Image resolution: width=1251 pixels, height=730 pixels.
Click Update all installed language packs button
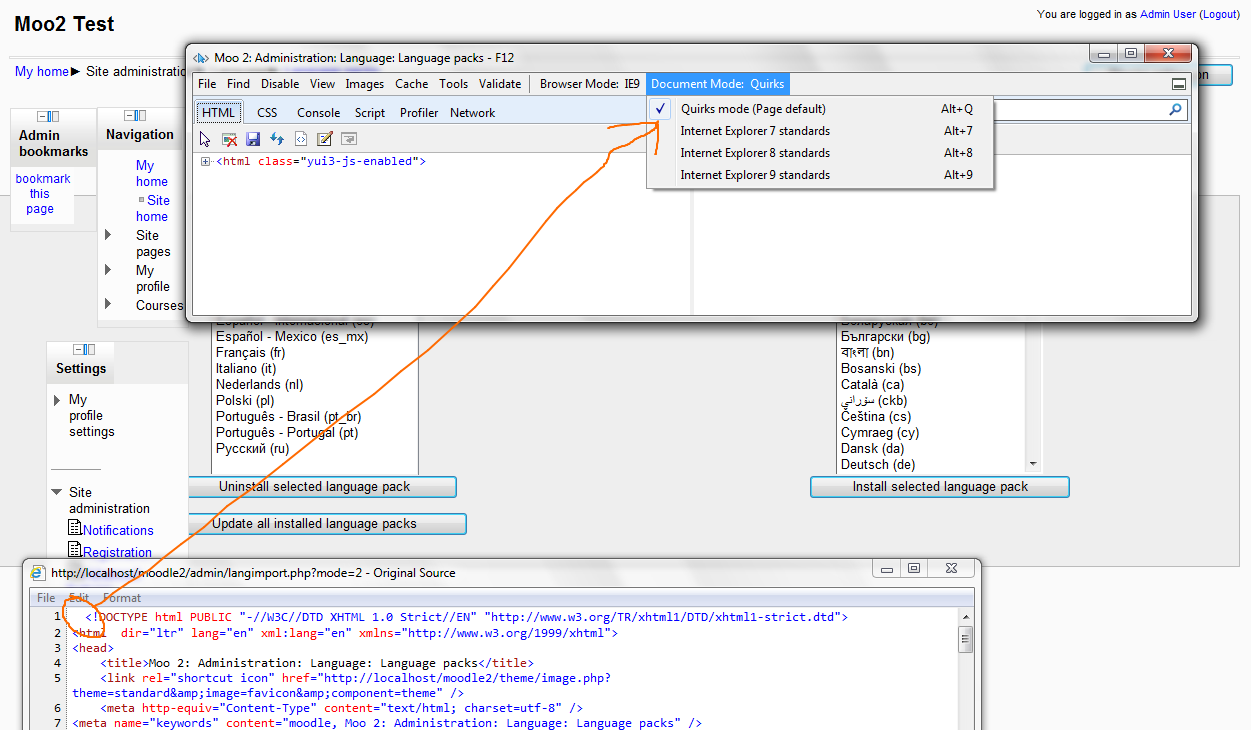click(x=327, y=524)
